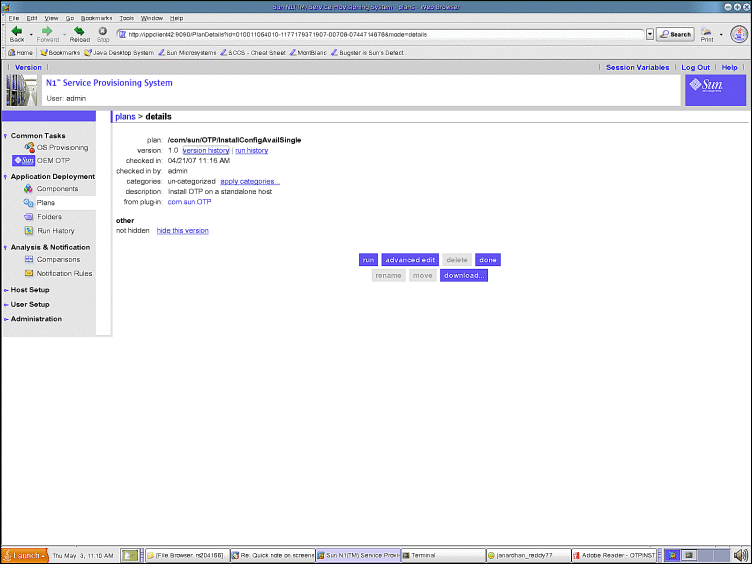
Task: Click hide this version link
Action: tap(183, 231)
